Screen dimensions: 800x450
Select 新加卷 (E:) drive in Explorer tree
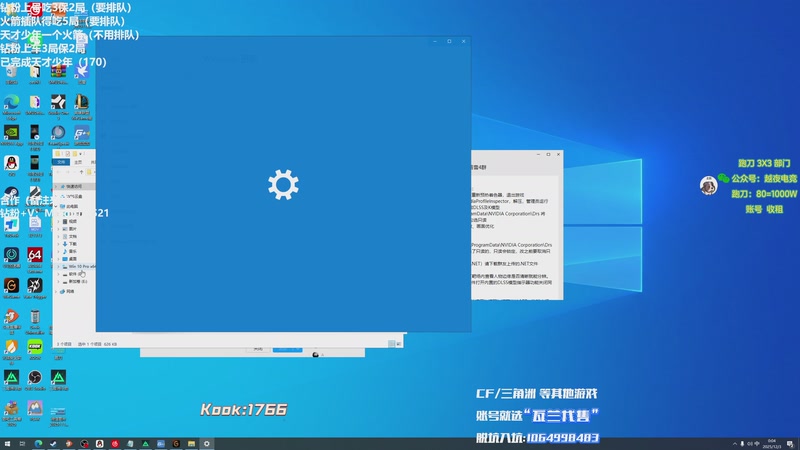tap(75, 281)
